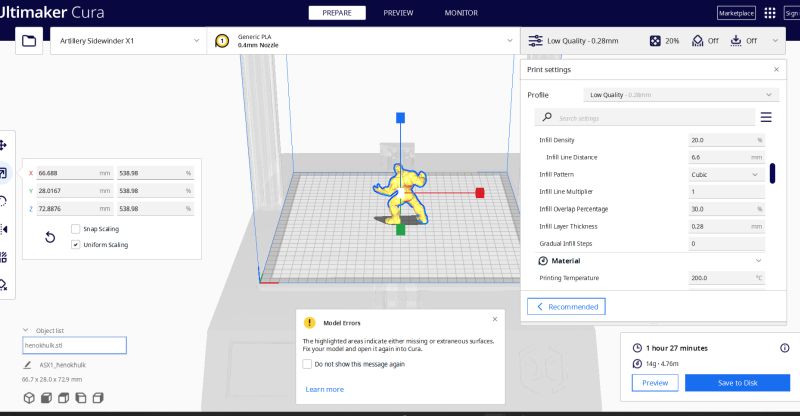Viewport: 800px width, 416px height.
Task: Close the Model Errors message
Action: (x=495, y=319)
